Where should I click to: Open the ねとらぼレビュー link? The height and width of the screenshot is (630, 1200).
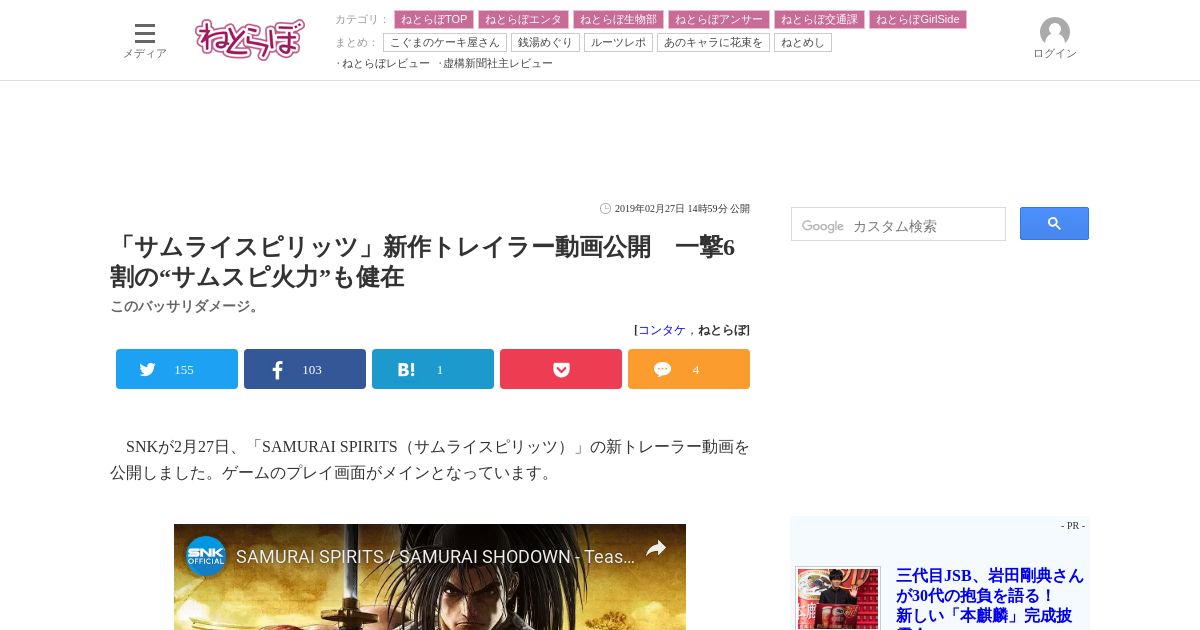click(386, 63)
